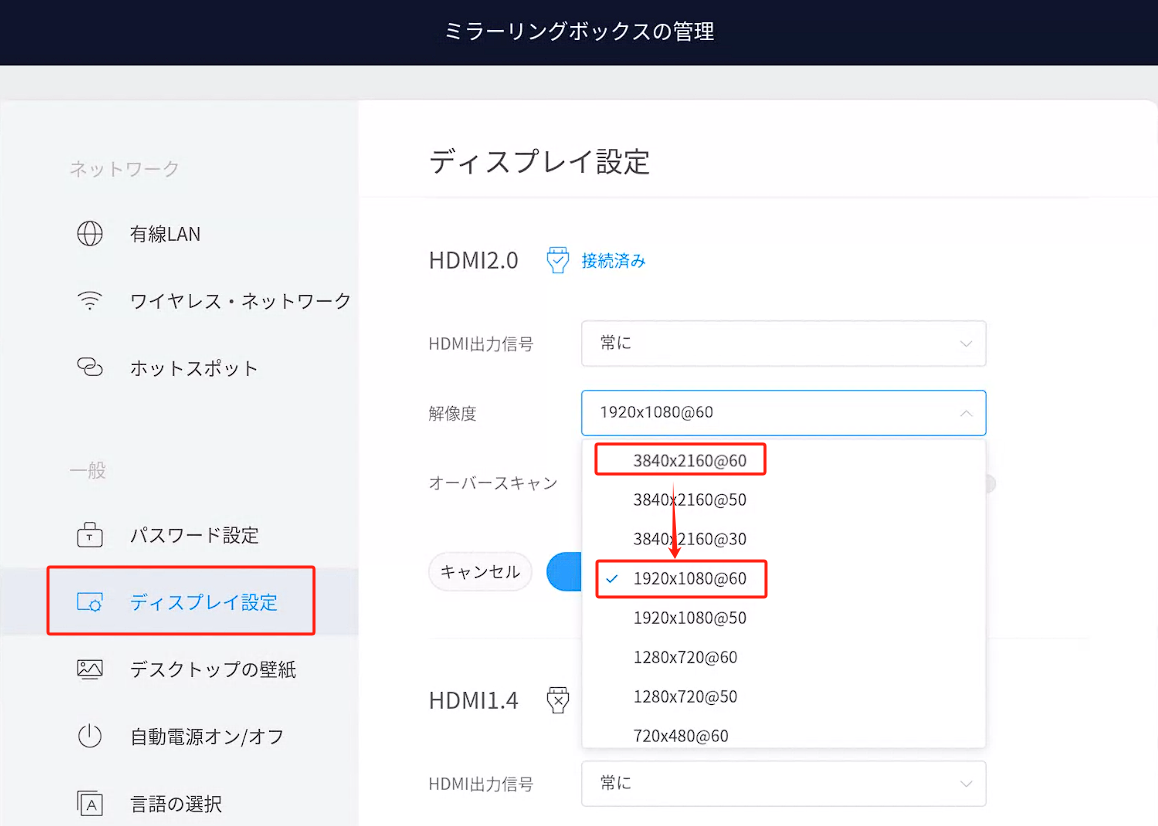This screenshot has height=826, width=1158.
Task: Click the auto power on/off icon
Action: (x=90, y=737)
